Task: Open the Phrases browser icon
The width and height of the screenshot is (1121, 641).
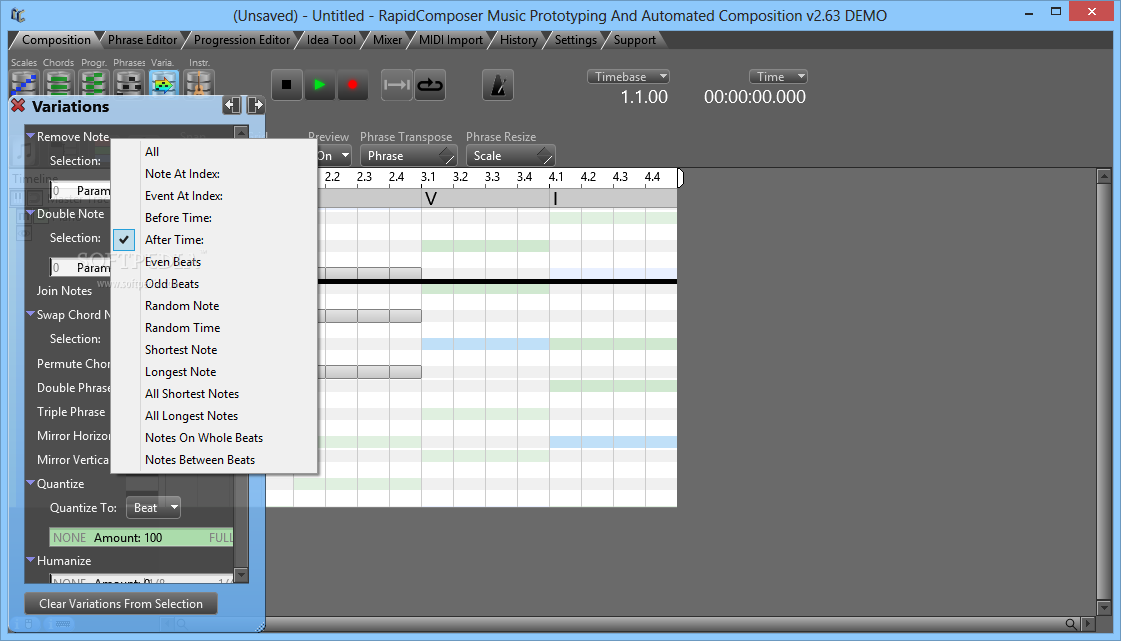Action: (x=129, y=84)
